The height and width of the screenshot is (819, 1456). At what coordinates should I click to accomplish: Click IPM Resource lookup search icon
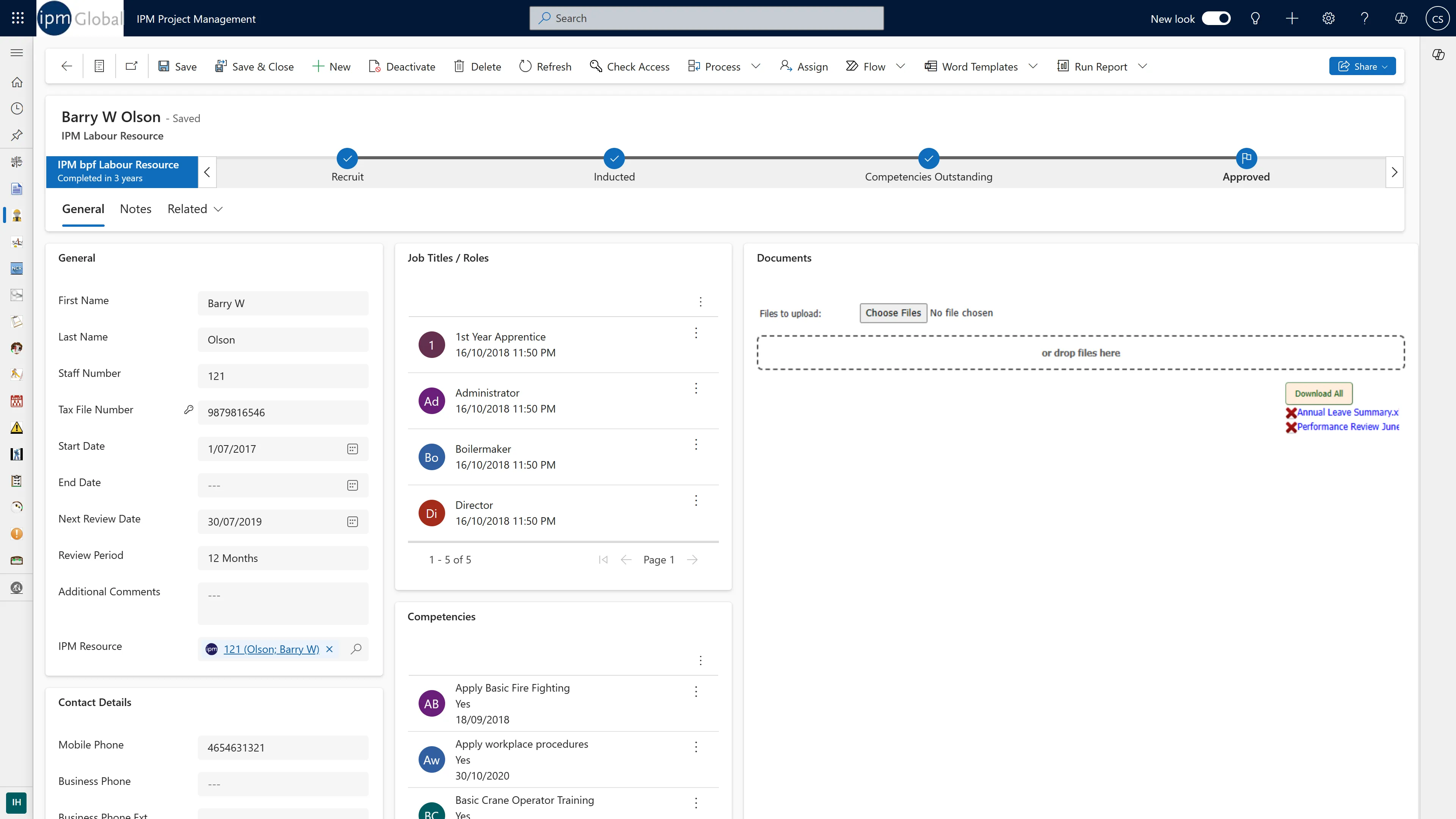coord(356,649)
